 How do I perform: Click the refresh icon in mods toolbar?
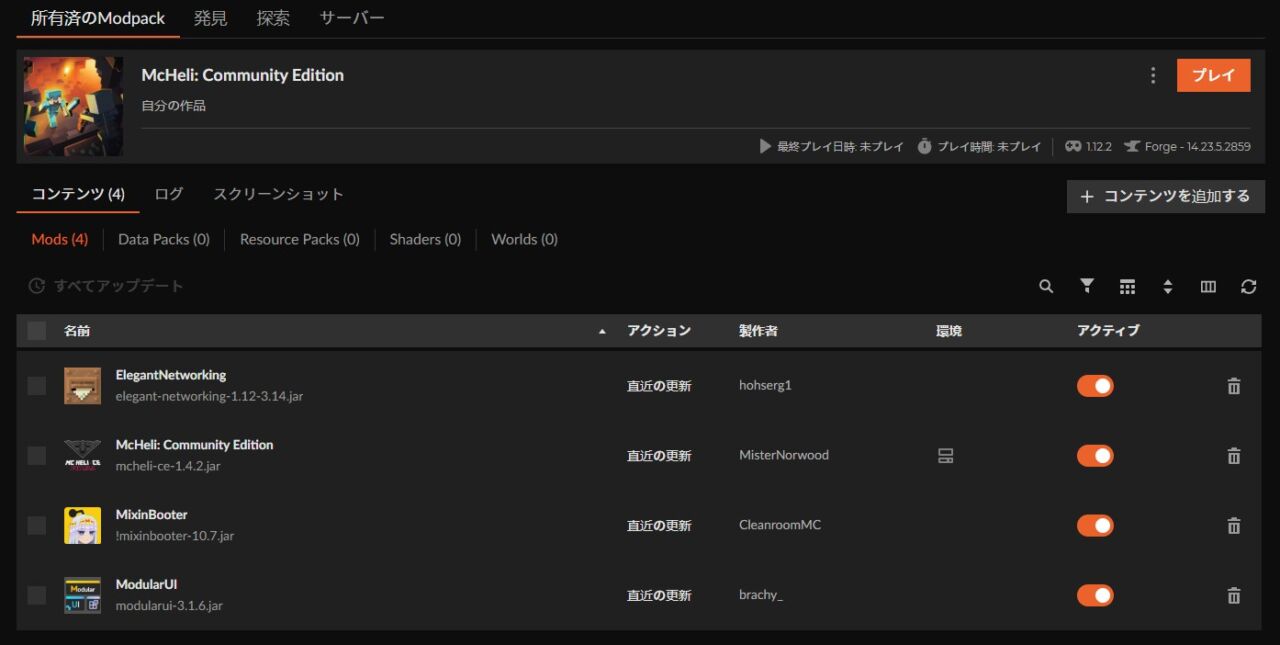(1248, 287)
